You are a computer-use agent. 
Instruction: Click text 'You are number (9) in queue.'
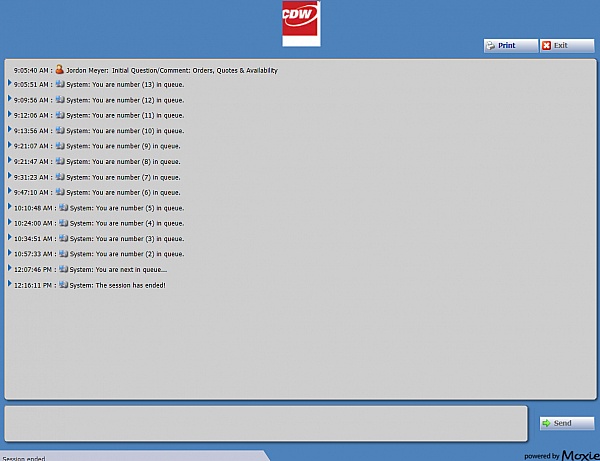pos(136,146)
